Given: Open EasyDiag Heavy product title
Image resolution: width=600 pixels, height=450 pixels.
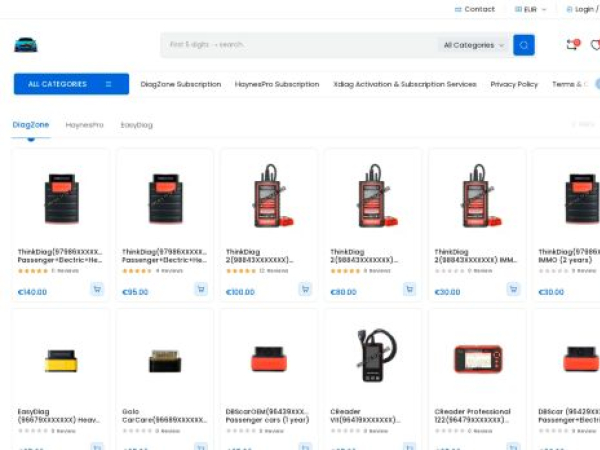Looking at the screenshot, I should click(59, 416).
